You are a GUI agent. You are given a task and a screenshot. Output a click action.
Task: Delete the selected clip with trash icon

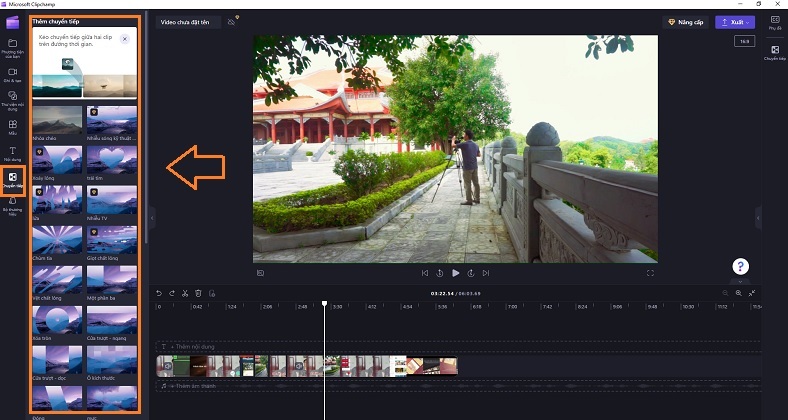pos(199,293)
